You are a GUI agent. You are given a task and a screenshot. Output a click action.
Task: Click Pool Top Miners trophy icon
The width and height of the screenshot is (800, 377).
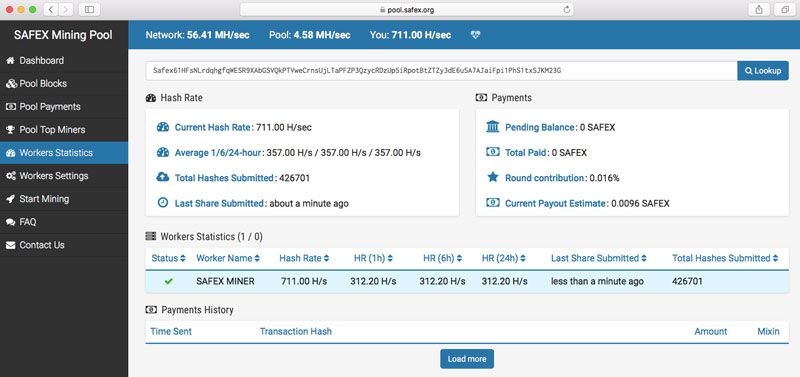[10, 130]
